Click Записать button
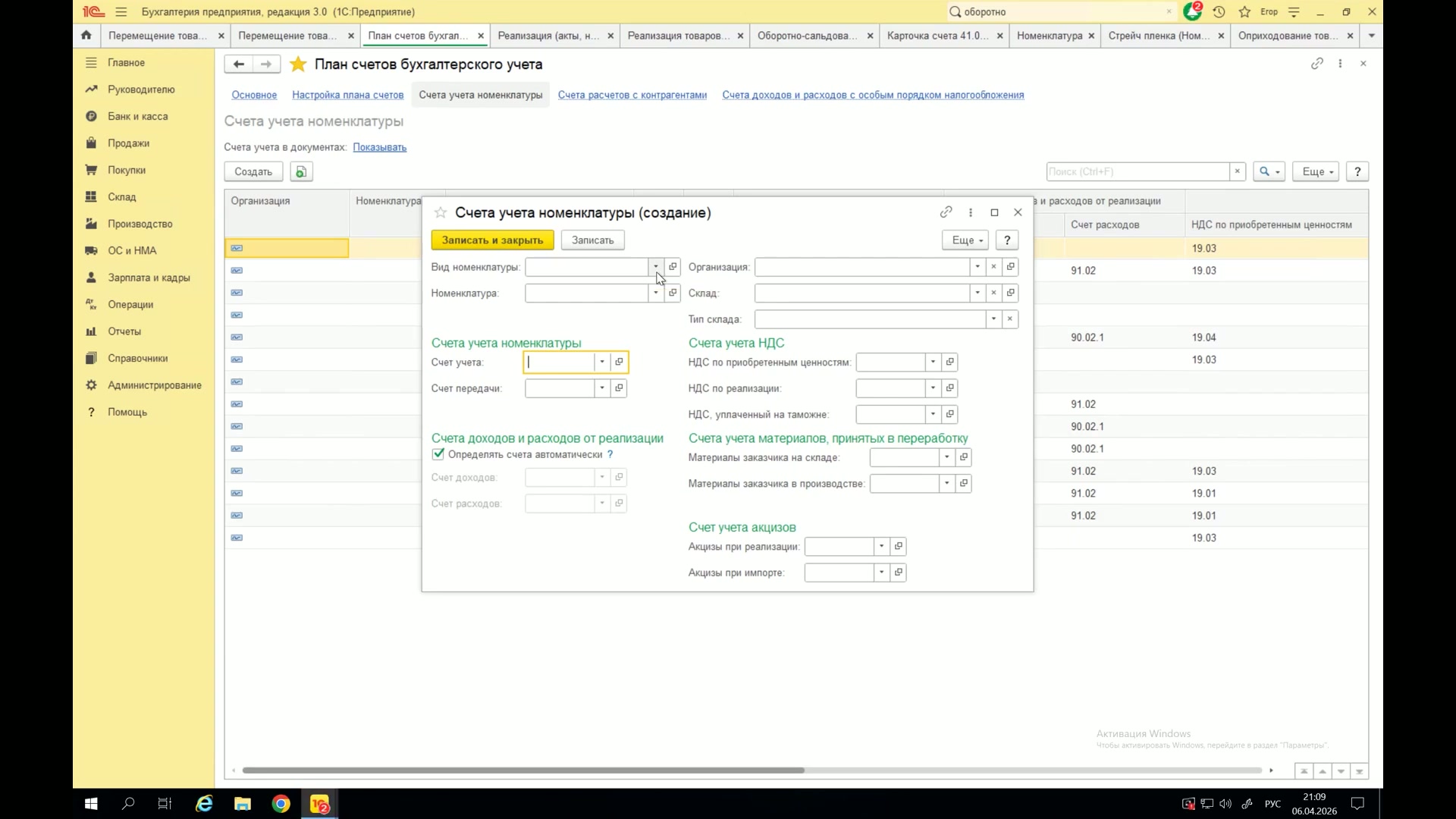The height and width of the screenshot is (819, 1456). click(x=593, y=240)
